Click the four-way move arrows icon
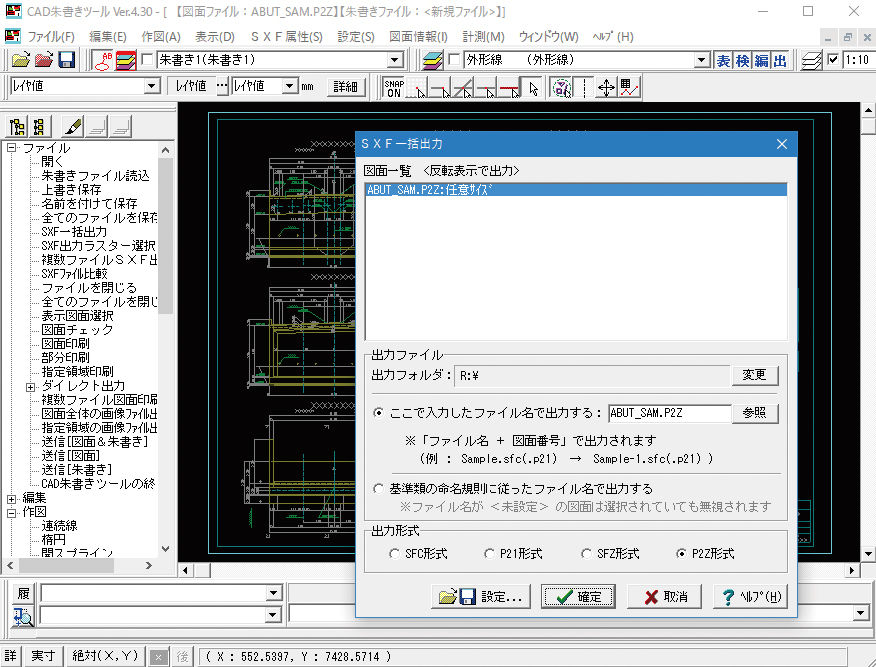Image resolution: width=876 pixels, height=667 pixels. [606, 87]
